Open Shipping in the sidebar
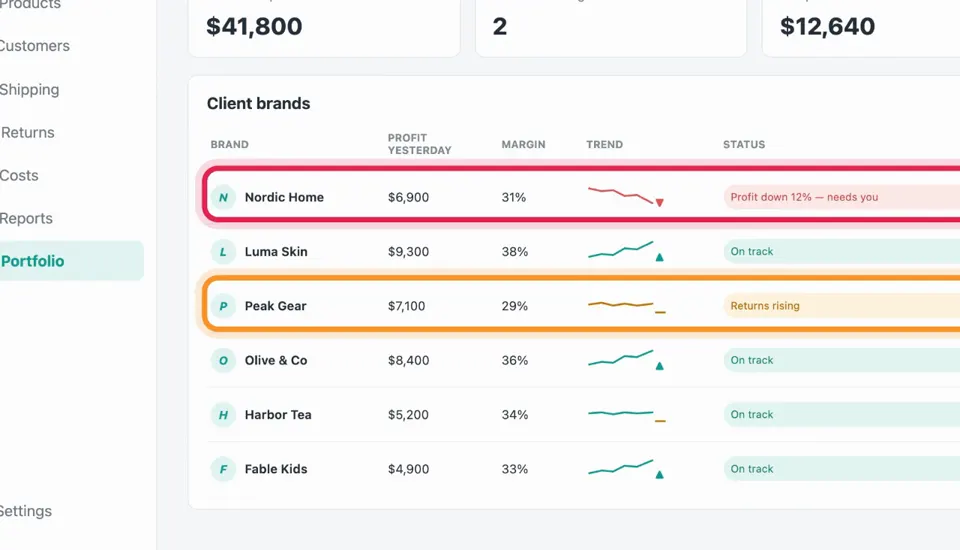960x550 pixels. [x=29, y=89]
